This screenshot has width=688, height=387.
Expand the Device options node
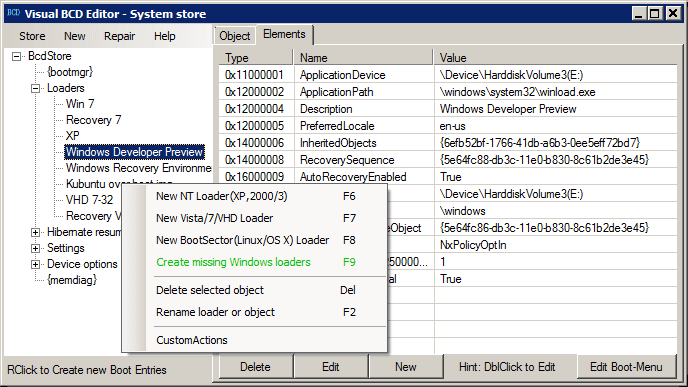[36, 264]
